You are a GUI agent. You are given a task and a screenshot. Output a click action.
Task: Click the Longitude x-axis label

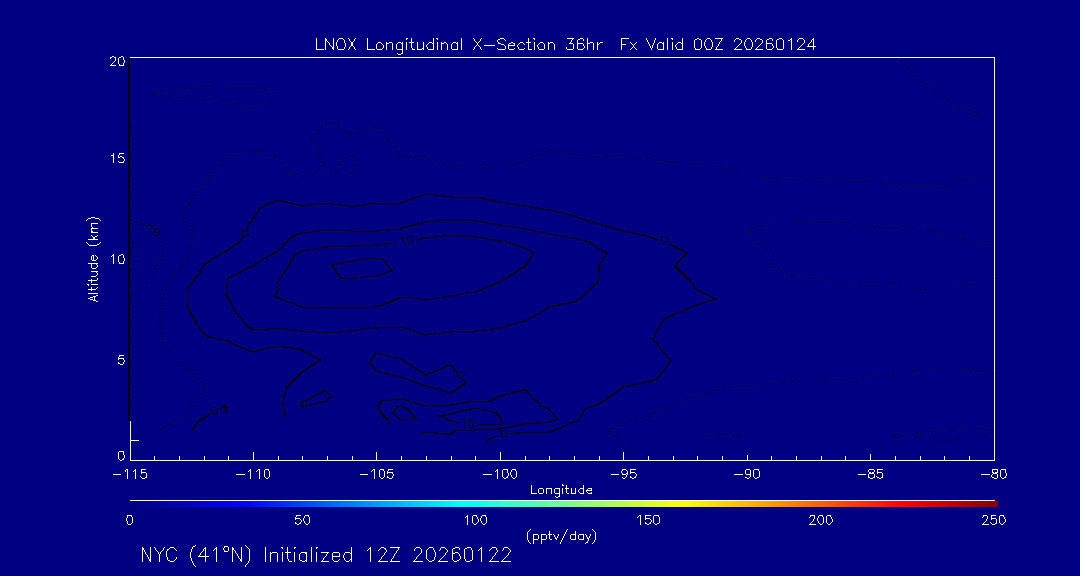pos(561,490)
